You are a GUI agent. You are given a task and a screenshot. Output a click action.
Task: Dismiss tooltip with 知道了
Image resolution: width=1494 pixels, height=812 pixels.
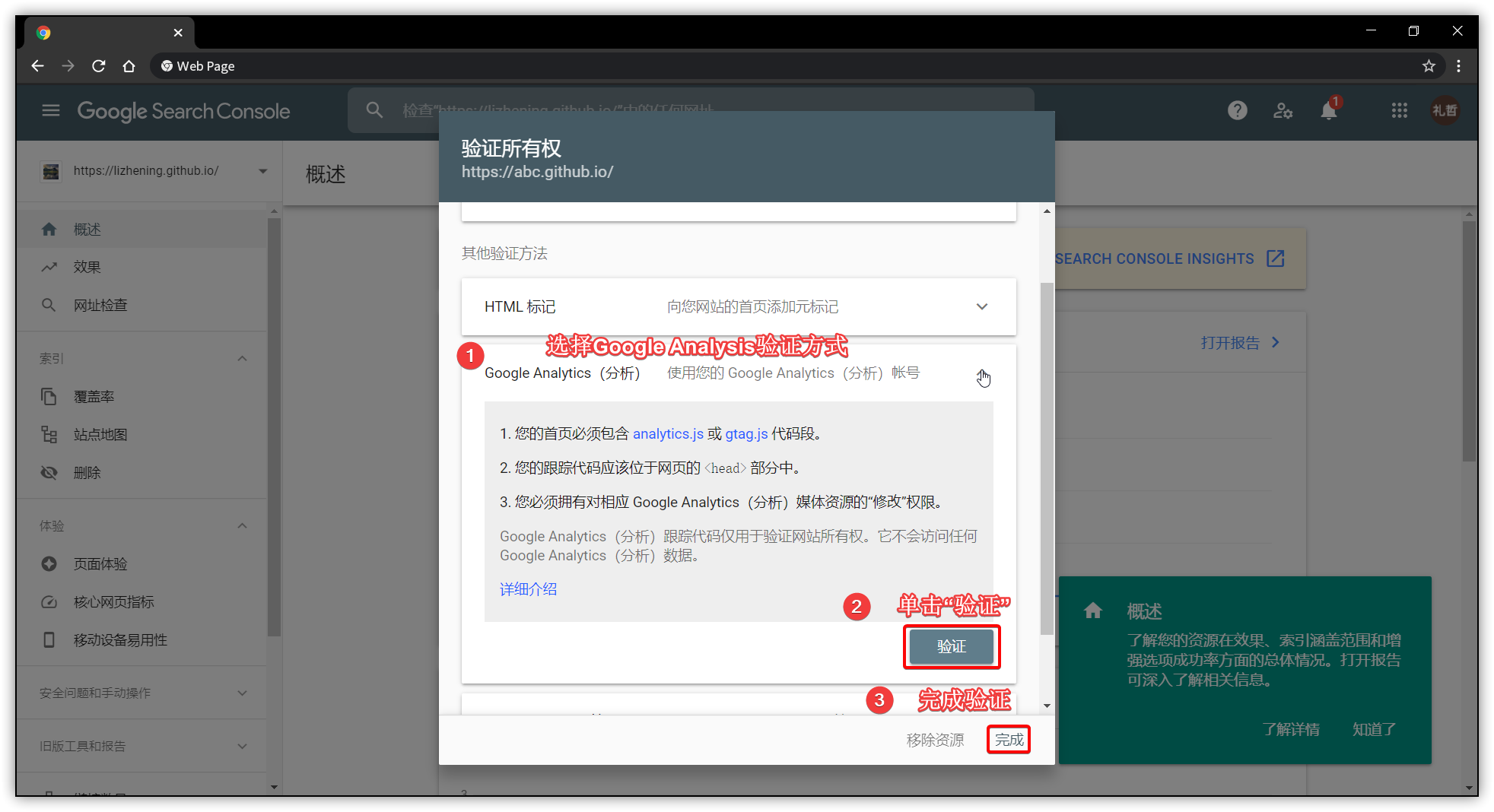pos(1374,729)
